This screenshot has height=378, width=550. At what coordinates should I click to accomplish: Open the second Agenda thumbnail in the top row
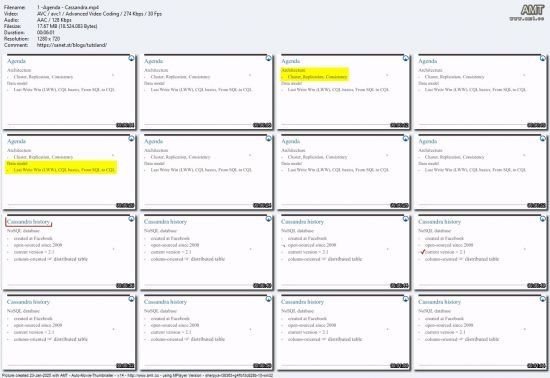pyautogui.click(x=207, y=92)
